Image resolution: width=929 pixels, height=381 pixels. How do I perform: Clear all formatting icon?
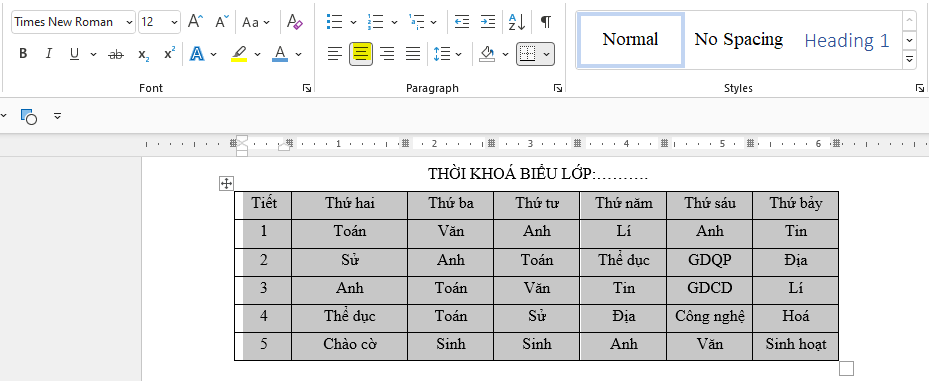(294, 22)
